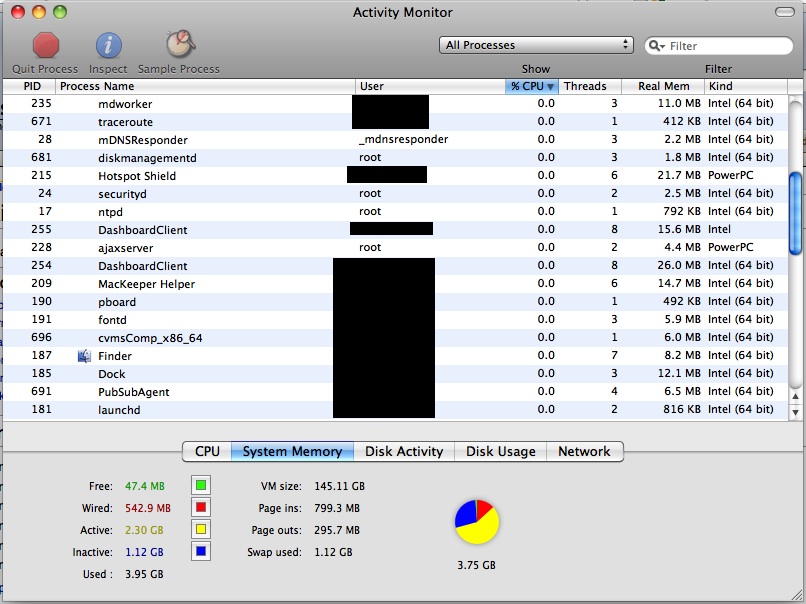Switch to the CPU tab
The width and height of the screenshot is (806, 604).
(x=207, y=451)
